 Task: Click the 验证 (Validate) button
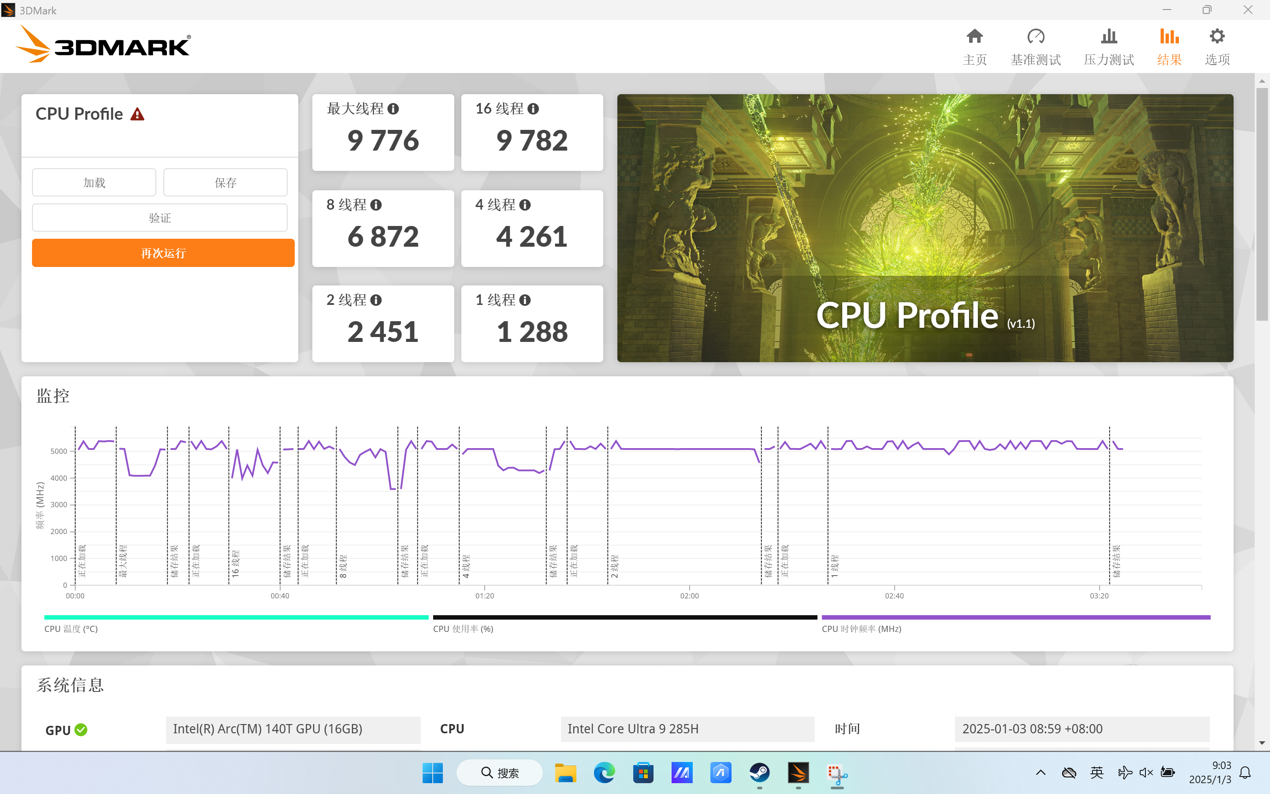160,218
